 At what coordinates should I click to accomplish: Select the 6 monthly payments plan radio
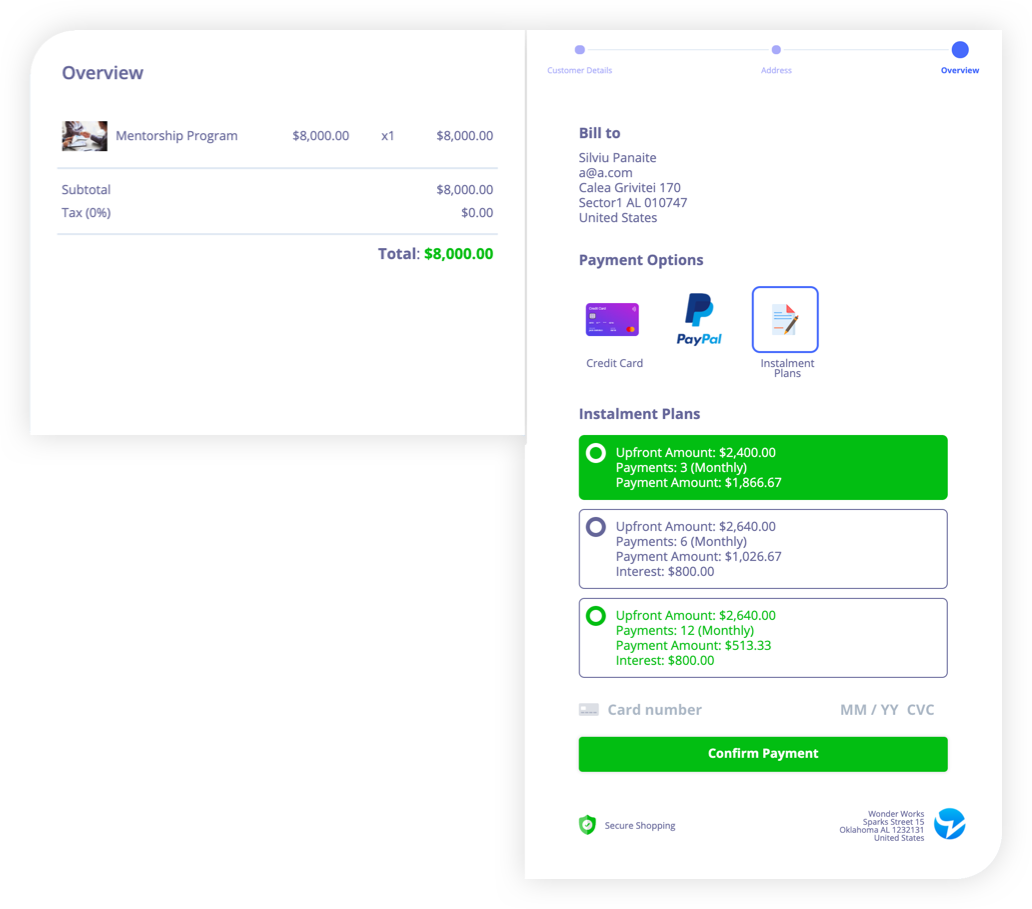(x=596, y=527)
